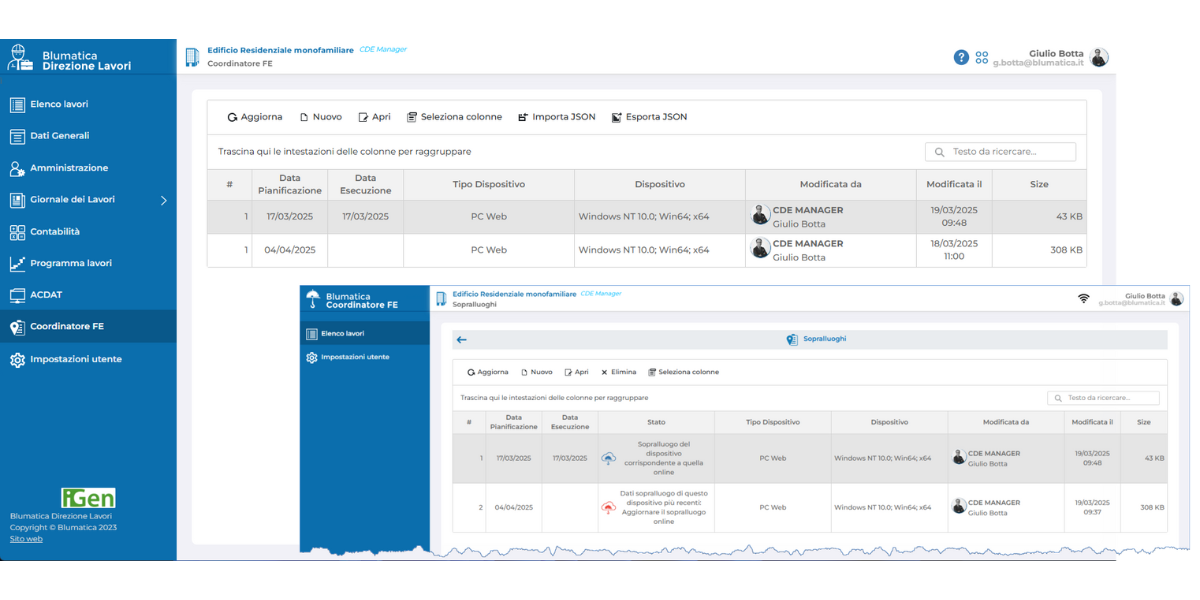Sort by Data Pianificazione column header
Image resolution: width=1200 pixels, height=600 pixels.
point(290,185)
